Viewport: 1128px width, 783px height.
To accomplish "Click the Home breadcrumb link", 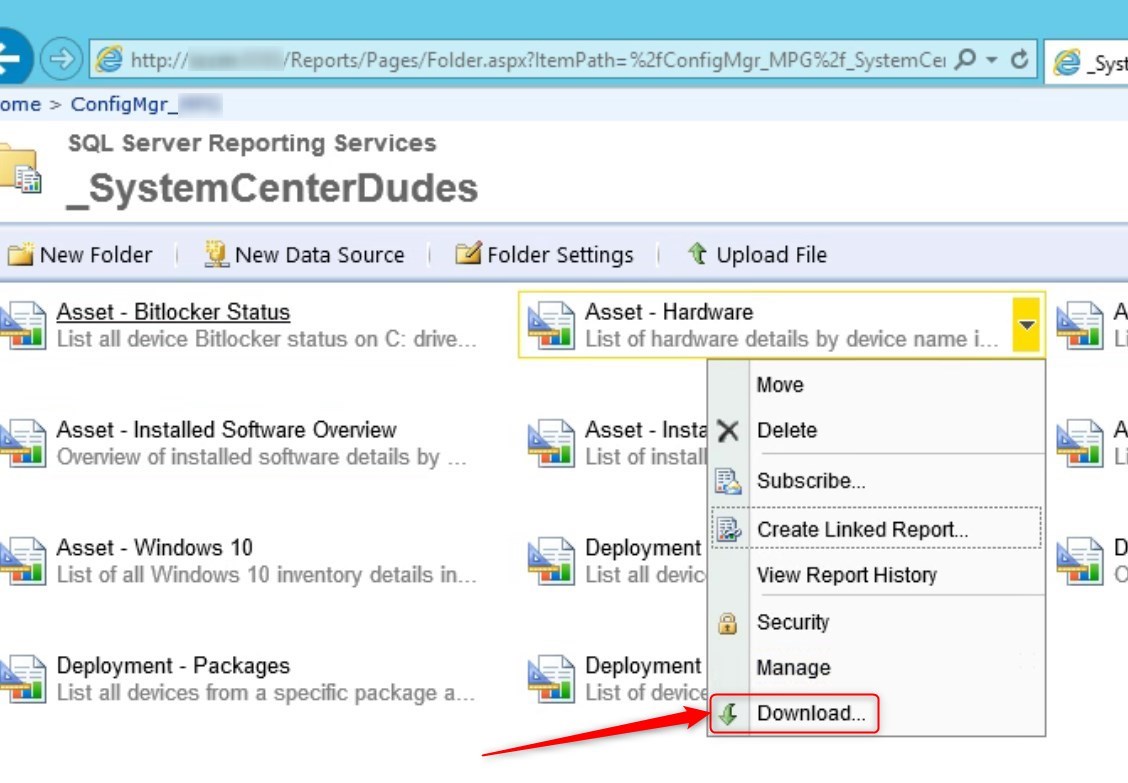I will [20, 104].
